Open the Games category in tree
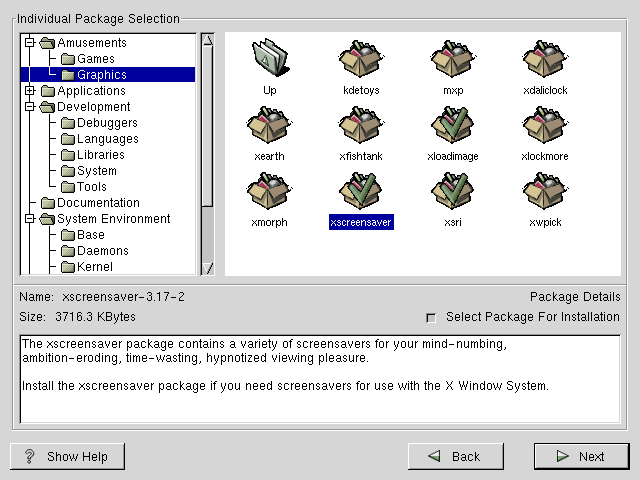The width and height of the screenshot is (640, 480). coord(95,59)
